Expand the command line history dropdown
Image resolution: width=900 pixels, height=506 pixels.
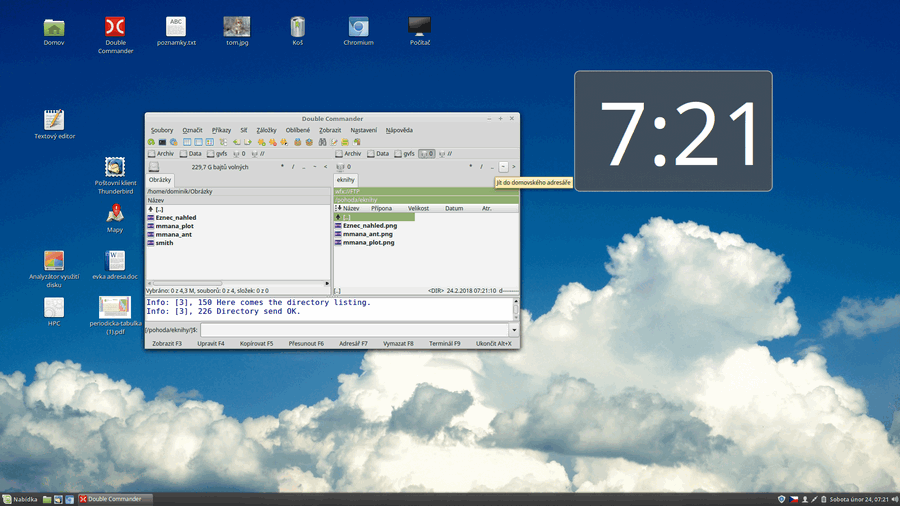coord(514,330)
